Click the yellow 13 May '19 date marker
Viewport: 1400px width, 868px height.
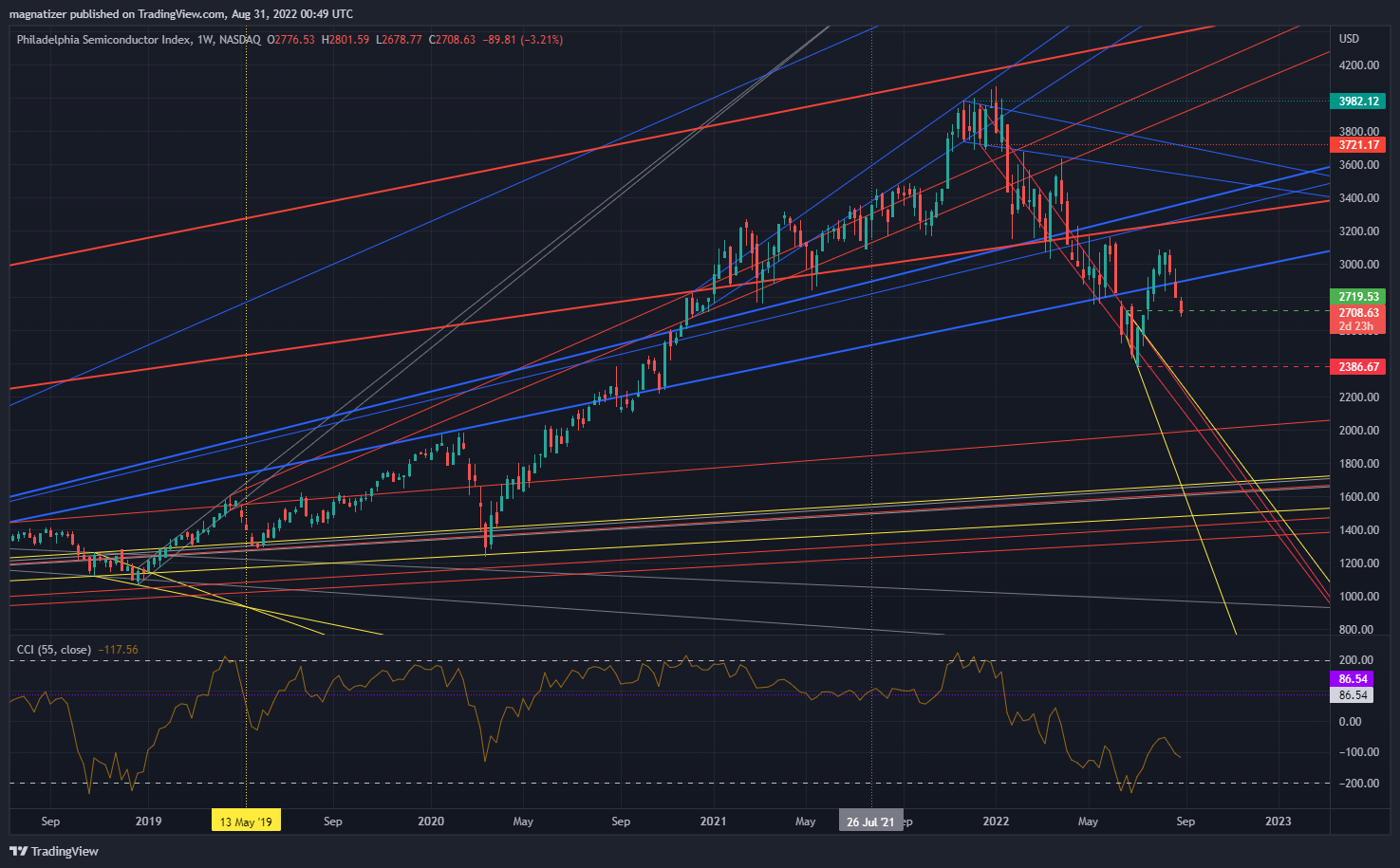click(246, 822)
